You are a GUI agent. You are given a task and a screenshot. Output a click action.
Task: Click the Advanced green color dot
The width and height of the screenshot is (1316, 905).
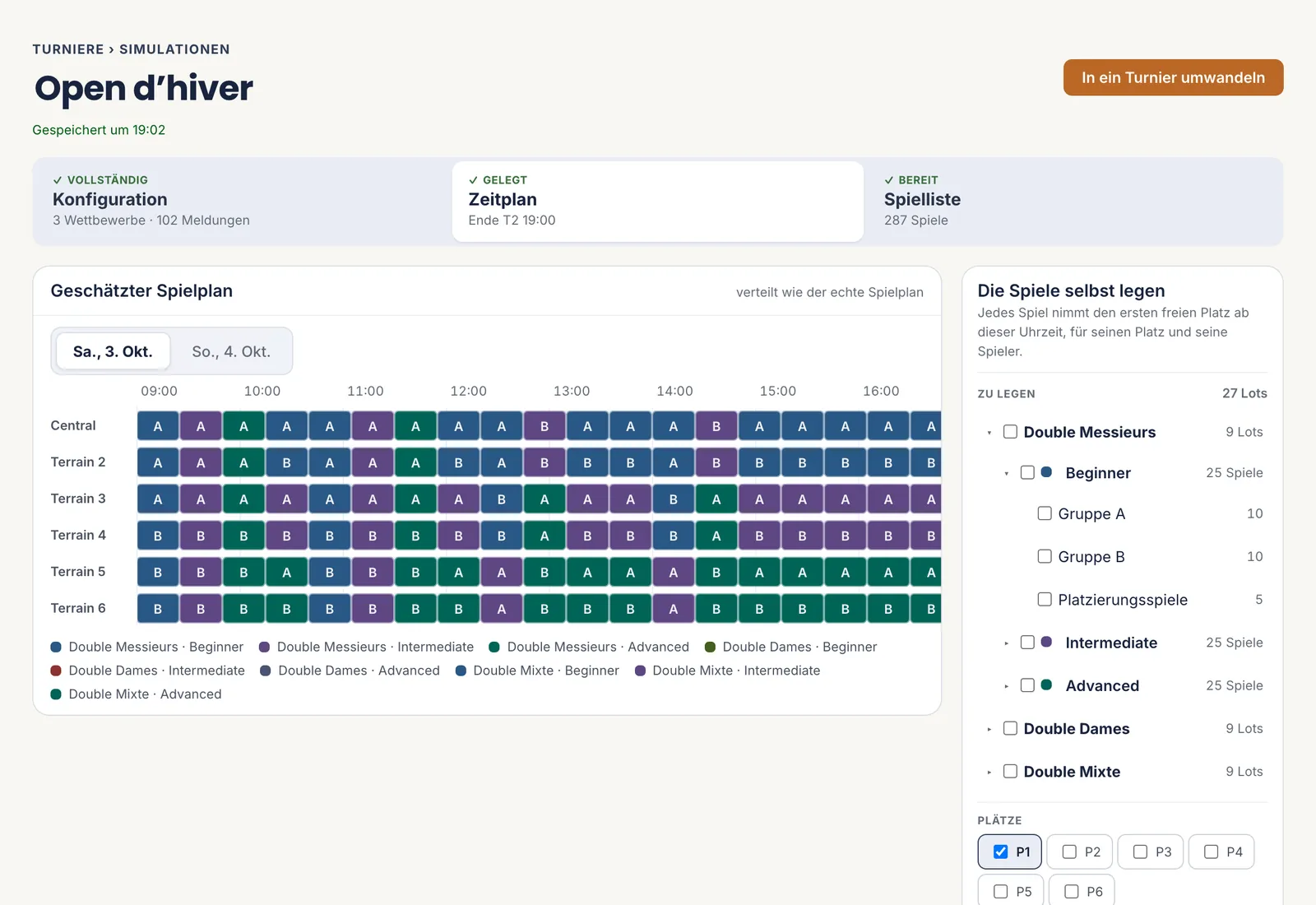coord(1046,685)
